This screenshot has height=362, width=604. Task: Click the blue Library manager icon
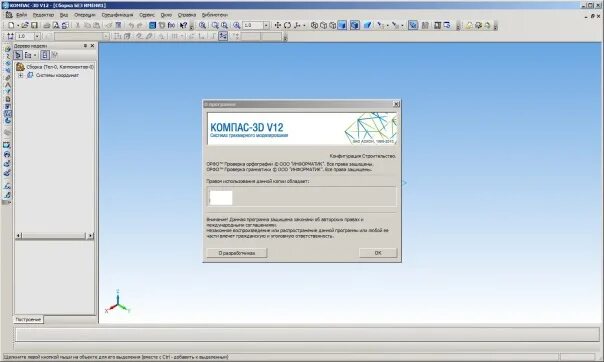tap(153, 25)
